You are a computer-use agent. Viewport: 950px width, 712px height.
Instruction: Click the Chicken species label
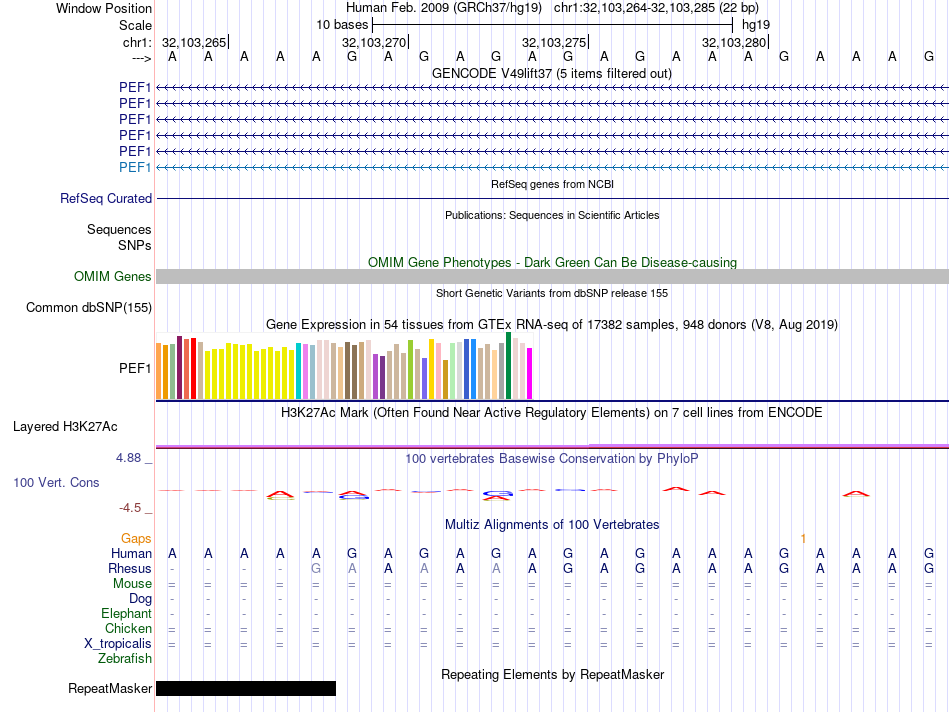128,629
